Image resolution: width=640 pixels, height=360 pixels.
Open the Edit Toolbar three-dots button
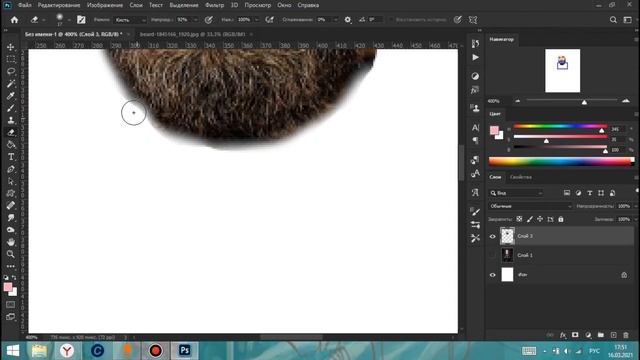(x=11, y=266)
